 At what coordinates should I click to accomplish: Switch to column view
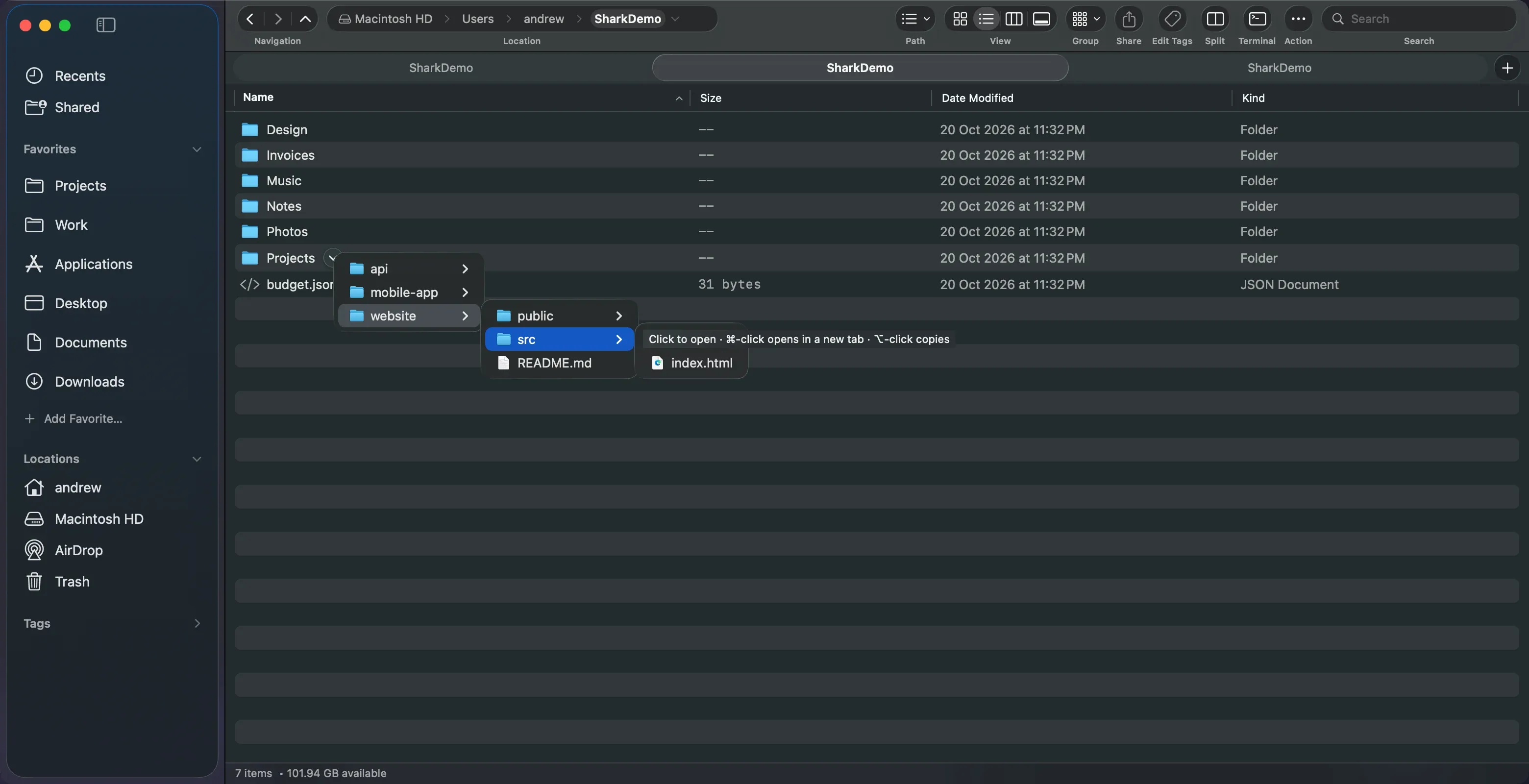coord(1014,19)
